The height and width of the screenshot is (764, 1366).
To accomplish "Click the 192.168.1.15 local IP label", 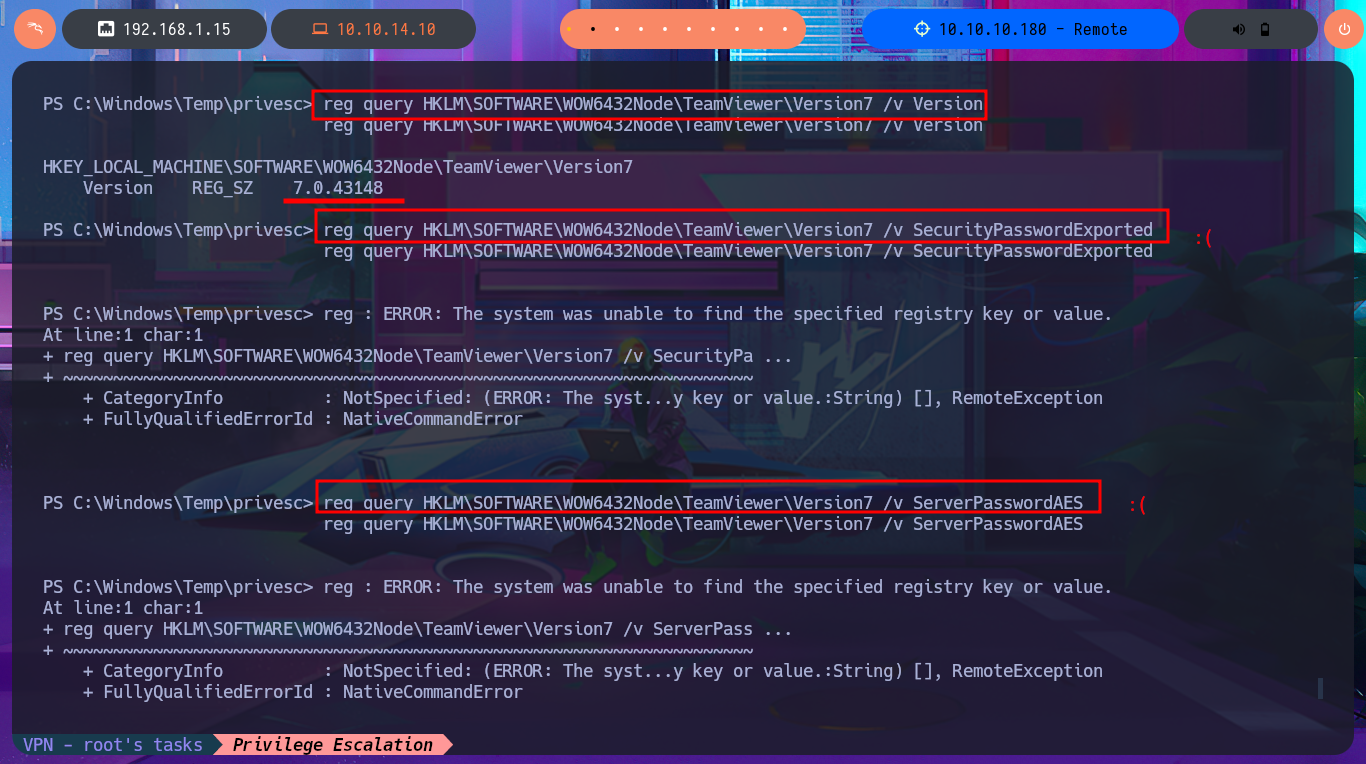I will pyautogui.click(x=177, y=30).
